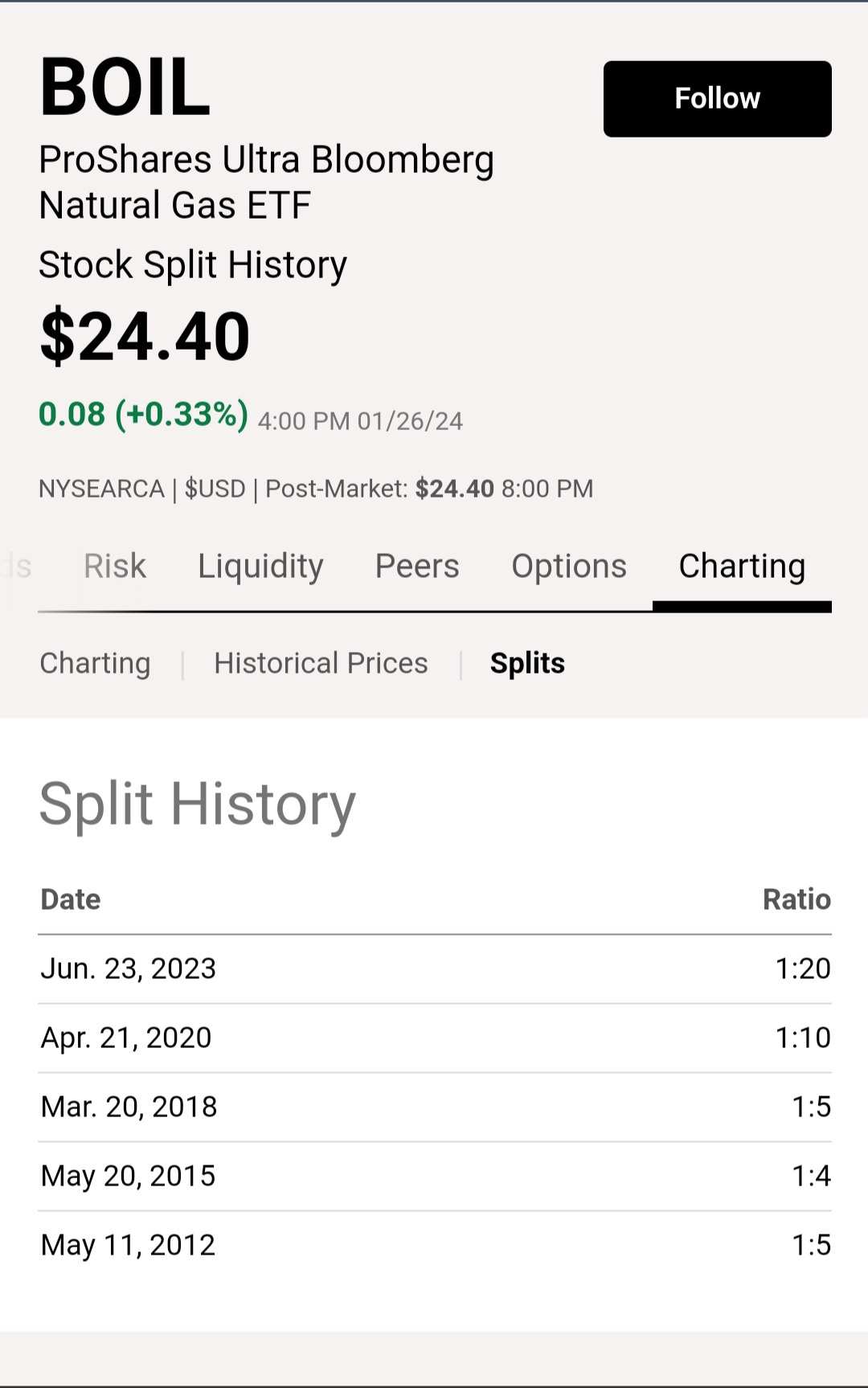
Task: Click the Ratio column header
Action: click(796, 899)
